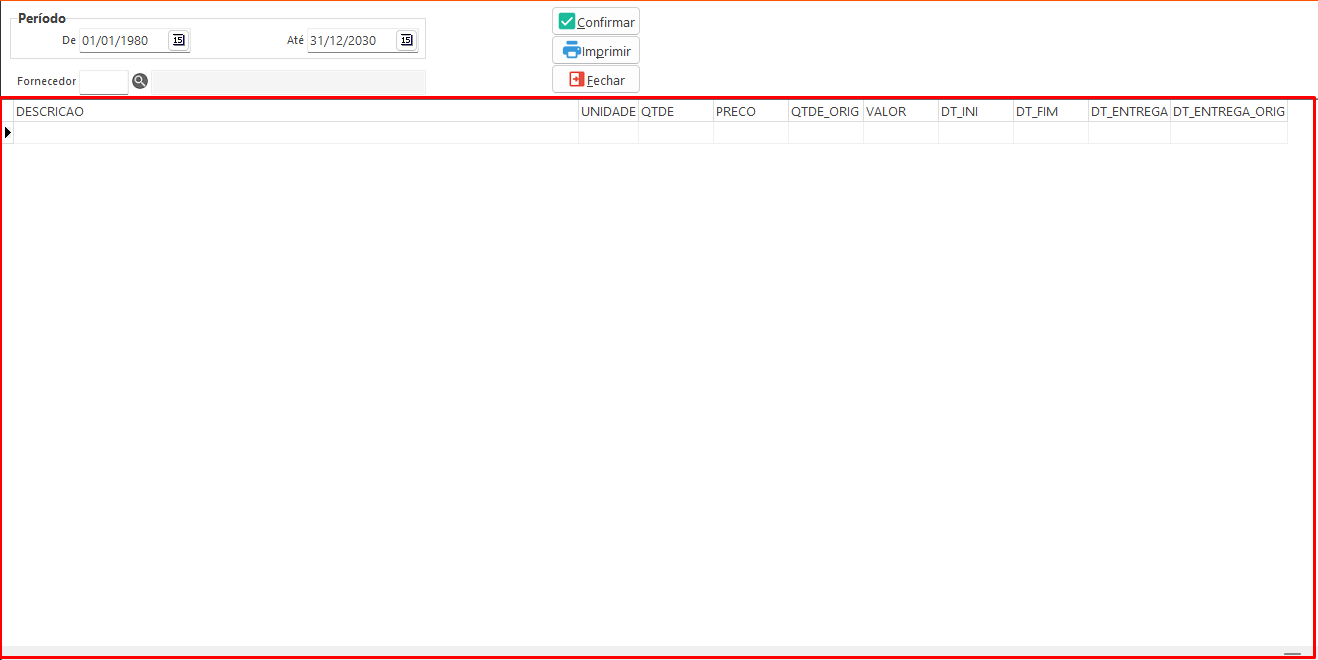Click the Fornecedor search magnifier icon
This screenshot has height=660, width=1318.
(x=140, y=81)
